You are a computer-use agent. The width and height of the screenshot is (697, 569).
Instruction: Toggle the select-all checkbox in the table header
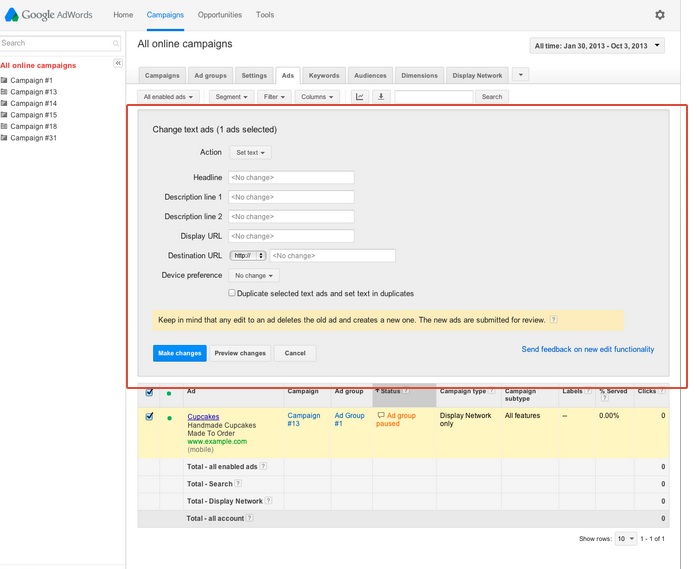click(x=149, y=393)
